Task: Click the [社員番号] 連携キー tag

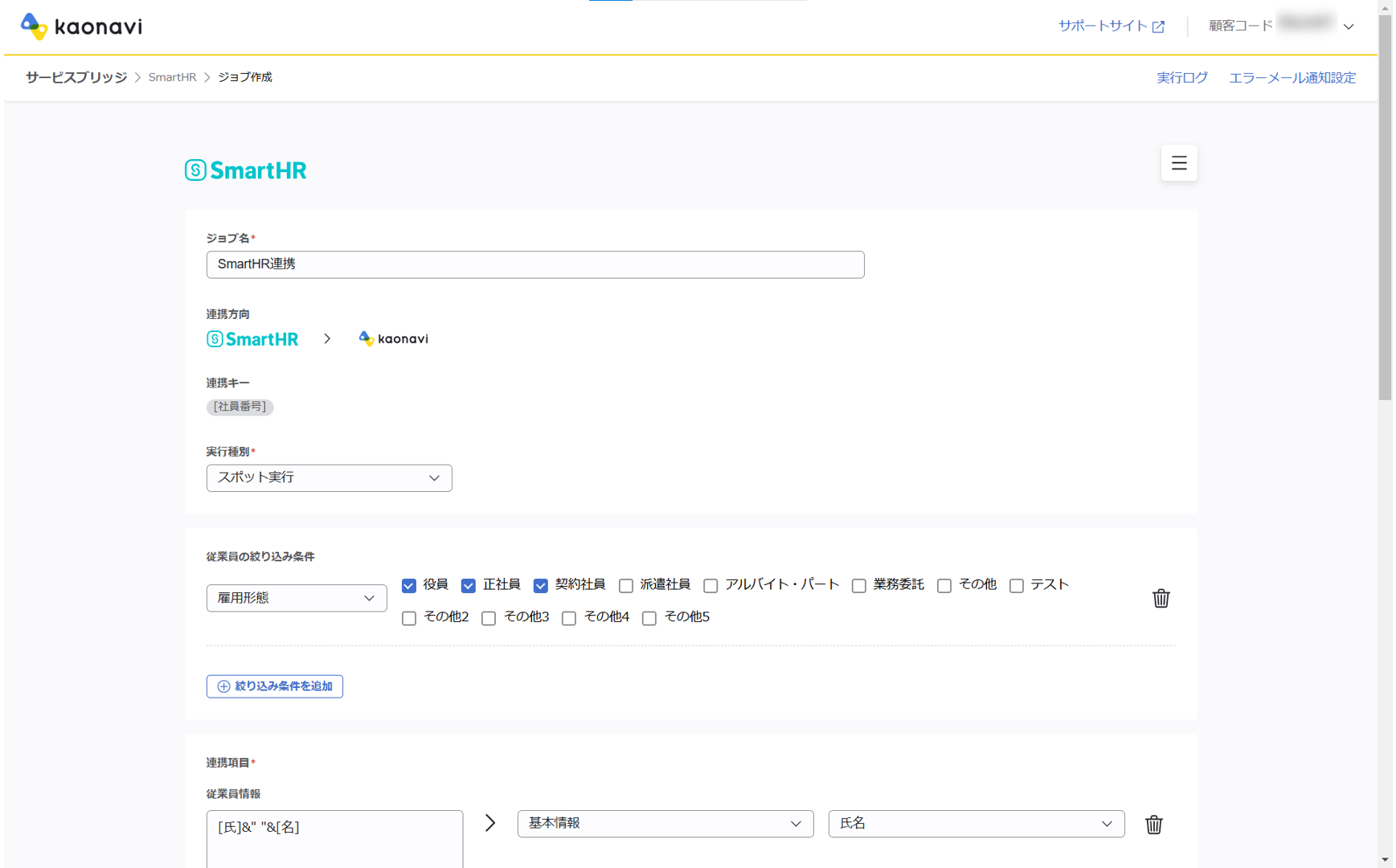Action: pyautogui.click(x=240, y=407)
